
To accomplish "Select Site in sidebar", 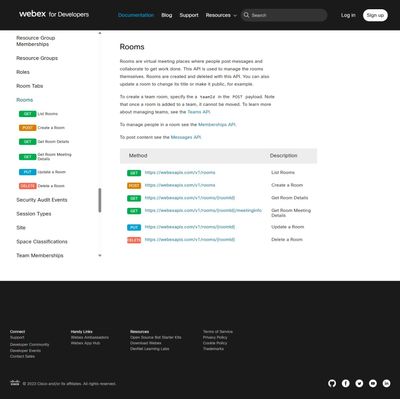I will point(21,228).
